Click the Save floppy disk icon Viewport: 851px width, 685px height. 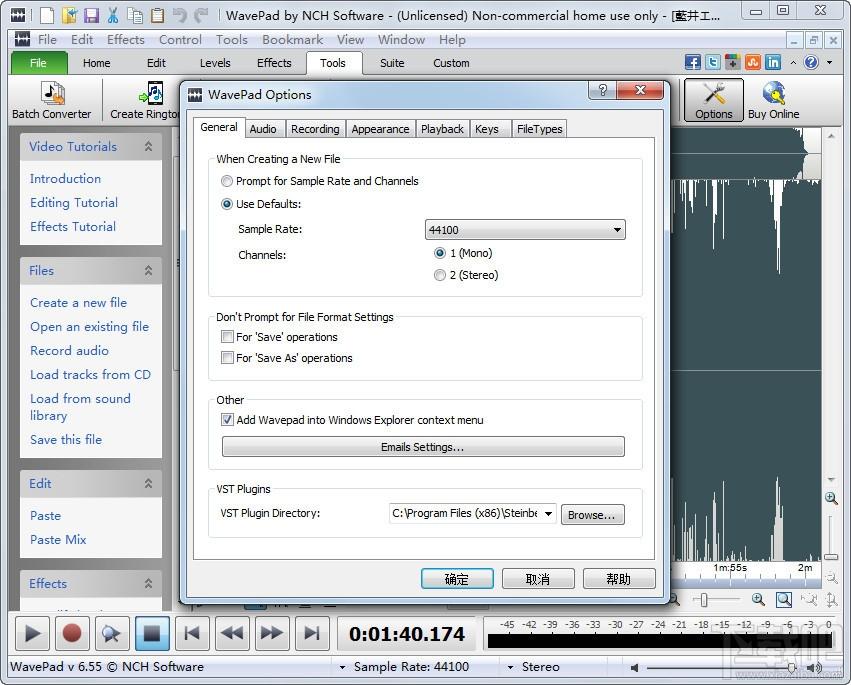(91, 15)
